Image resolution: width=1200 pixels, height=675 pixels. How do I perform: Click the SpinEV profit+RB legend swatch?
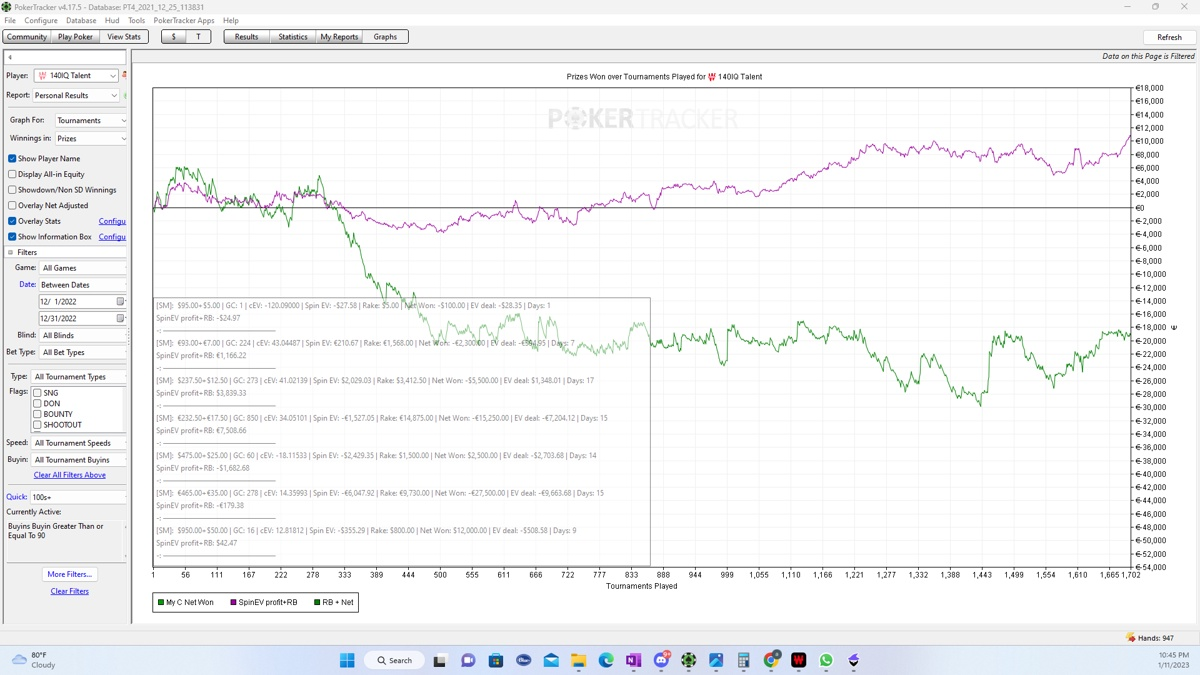click(234, 602)
